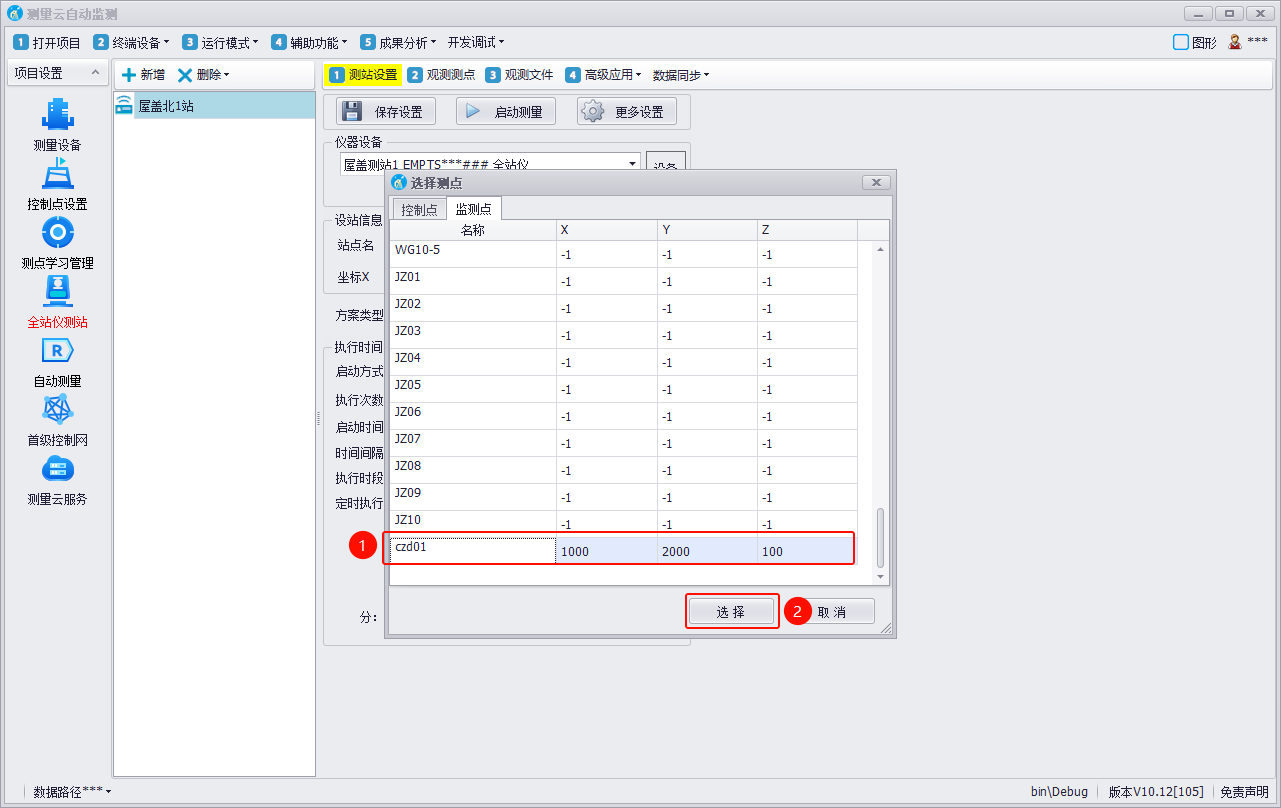The image size is (1281, 808).
Task: Open 测点学习管理 in the sidebar
Action: 57,234
